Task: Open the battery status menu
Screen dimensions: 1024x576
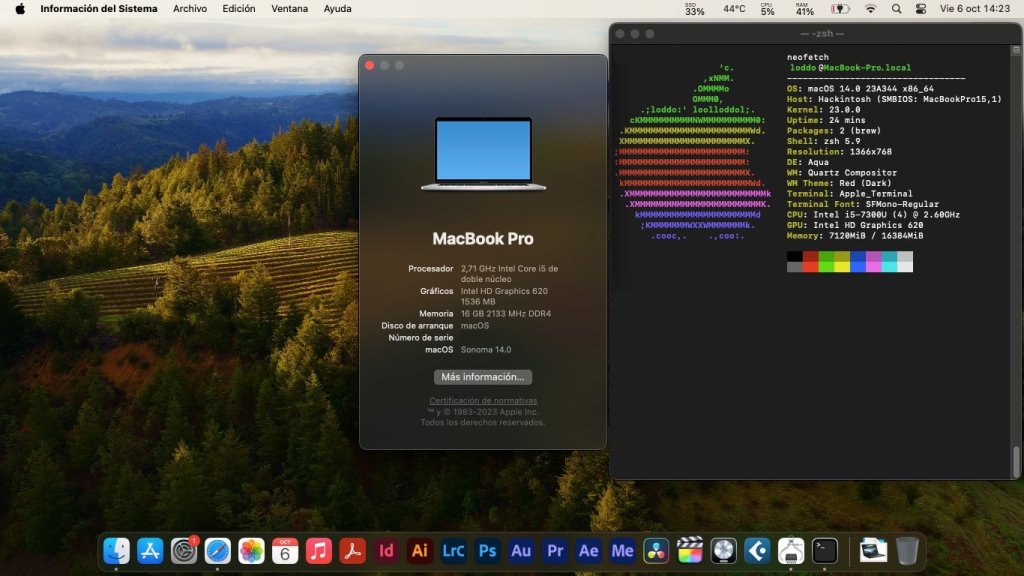Action: (840, 9)
